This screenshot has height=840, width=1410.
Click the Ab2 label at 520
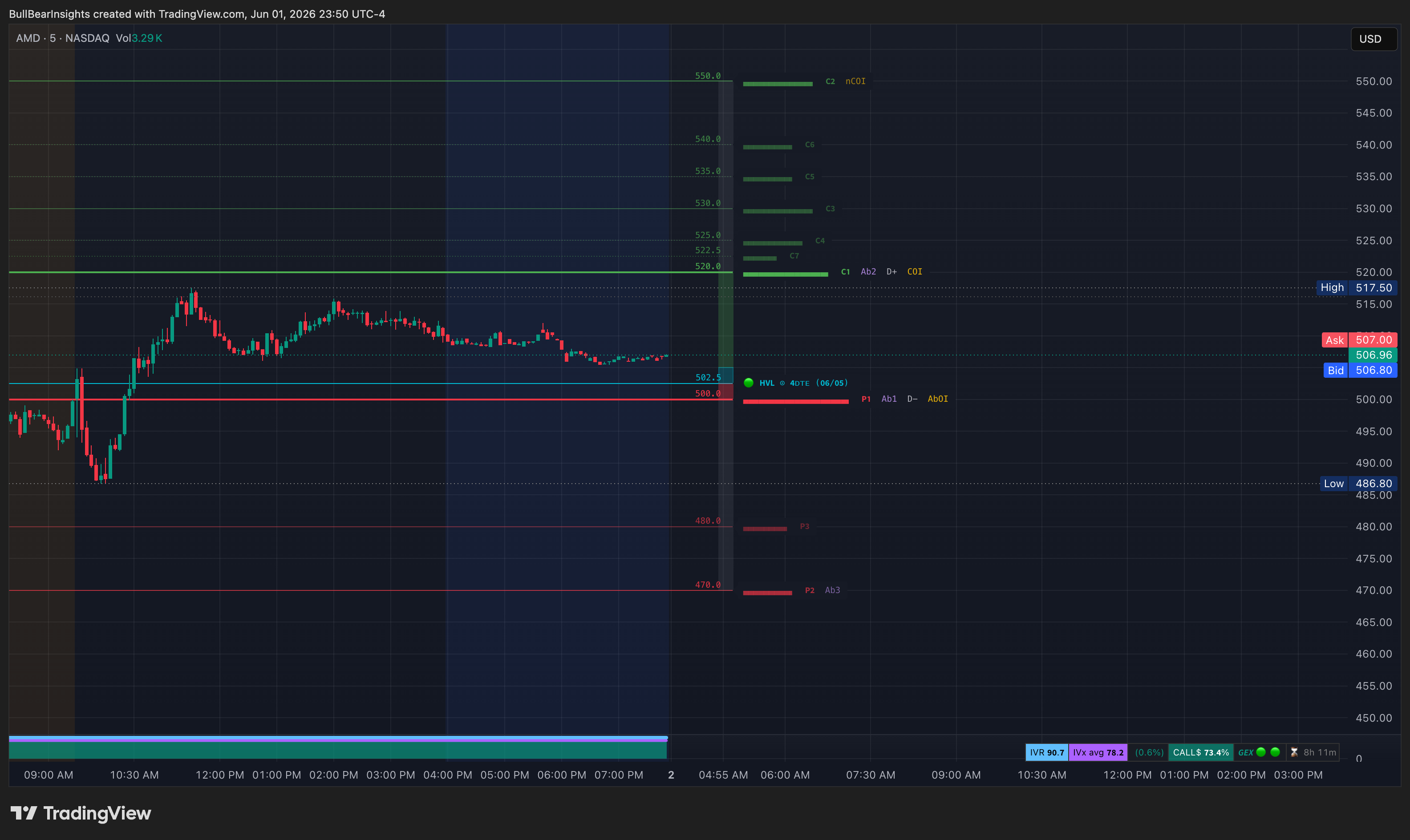868,272
